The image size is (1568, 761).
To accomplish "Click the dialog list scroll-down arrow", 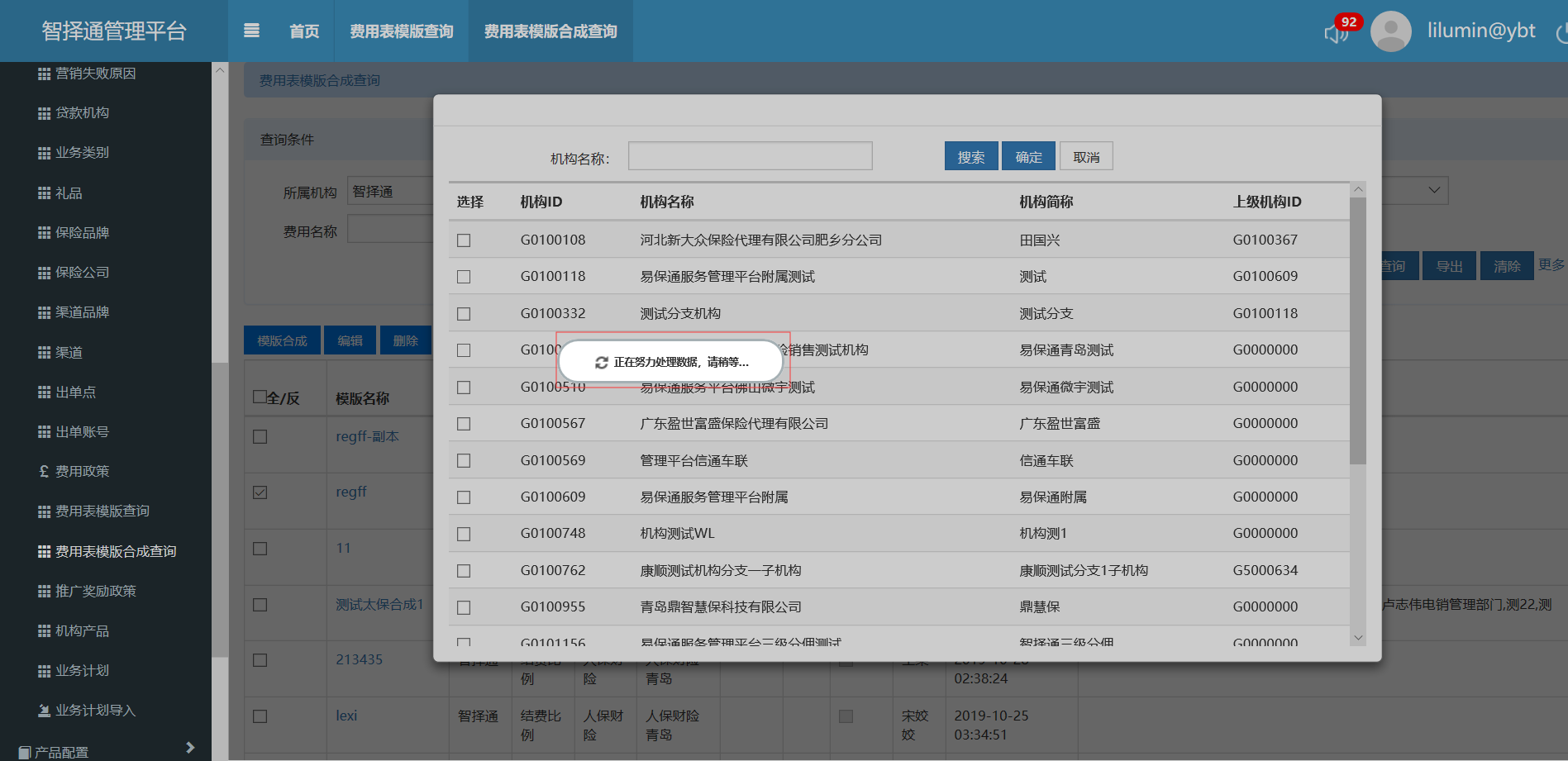I will click(x=1358, y=637).
